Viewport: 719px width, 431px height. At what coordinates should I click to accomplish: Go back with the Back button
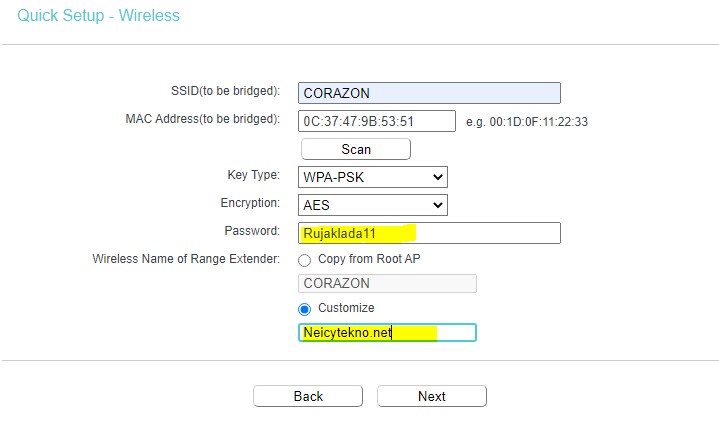[x=308, y=396]
